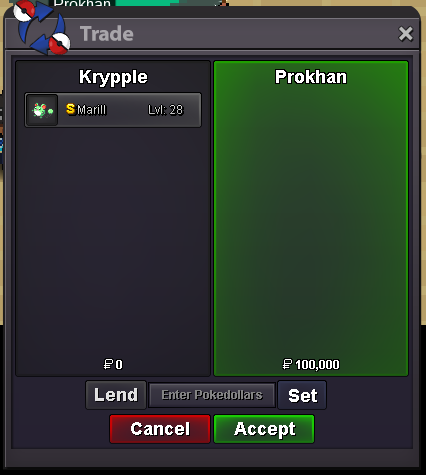Click Prokhan's 100,000 offer amount
The image size is (426, 475).
pos(317,364)
